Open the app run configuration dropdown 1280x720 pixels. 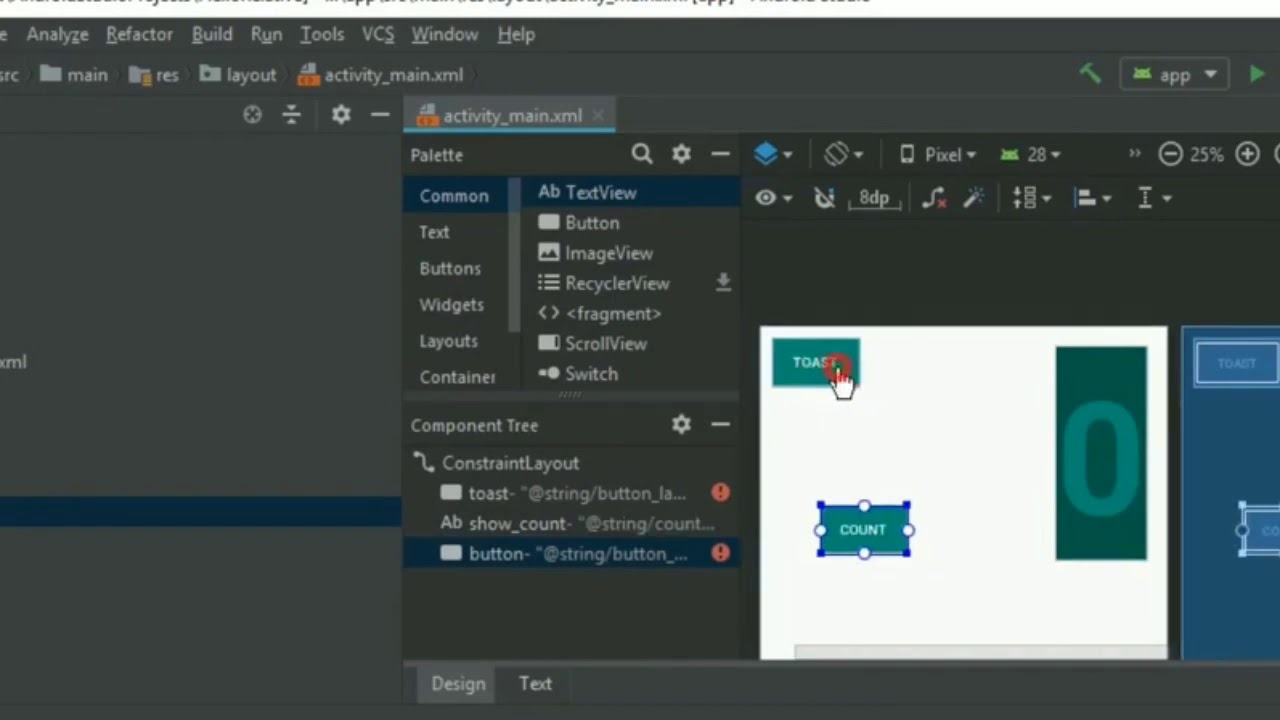[x=1175, y=74]
